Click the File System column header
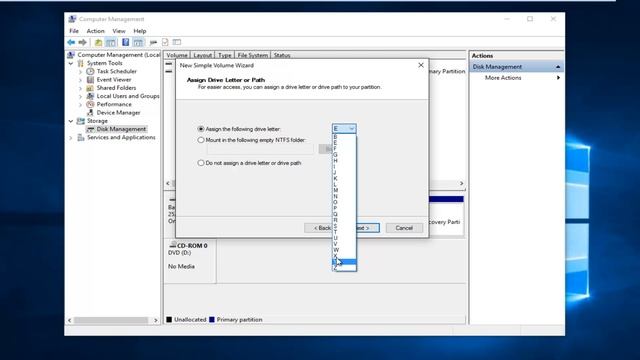The height and width of the screenshot is (360, 640). [252, 55]
